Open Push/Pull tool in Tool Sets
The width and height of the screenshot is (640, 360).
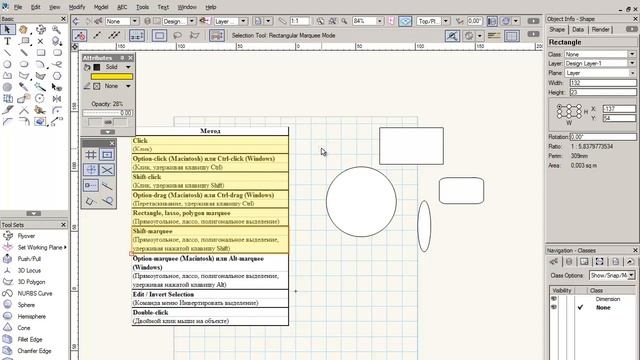[x=29, y=259]
